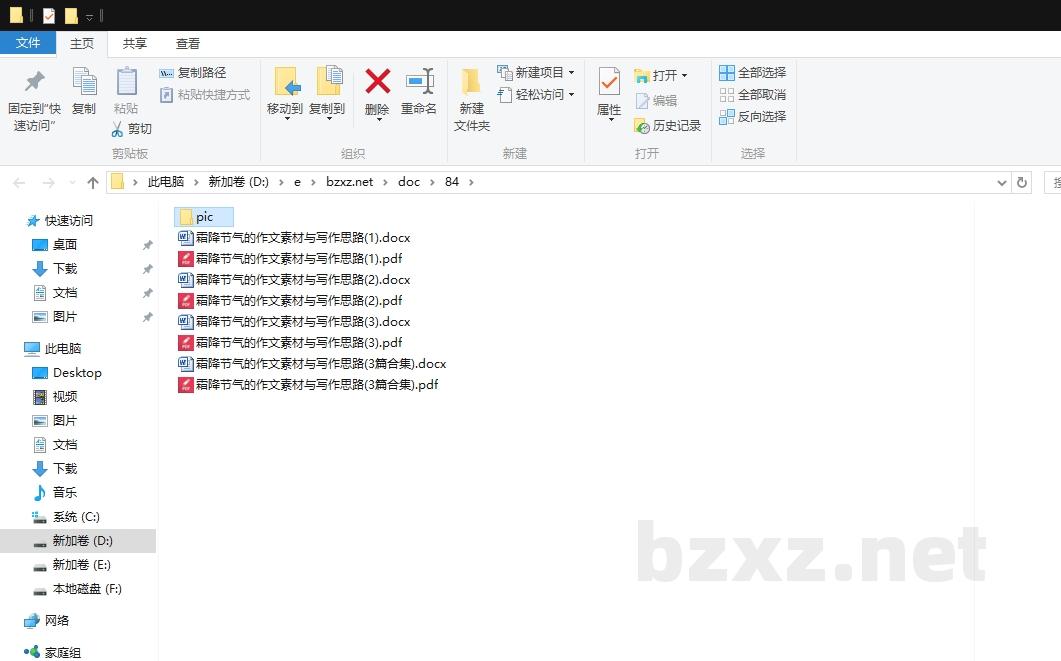Image resolution: width=1061 pixels, height=661 pixels.
Task: Select System (C:) drive in sidebar
Action: coord(75,517)
